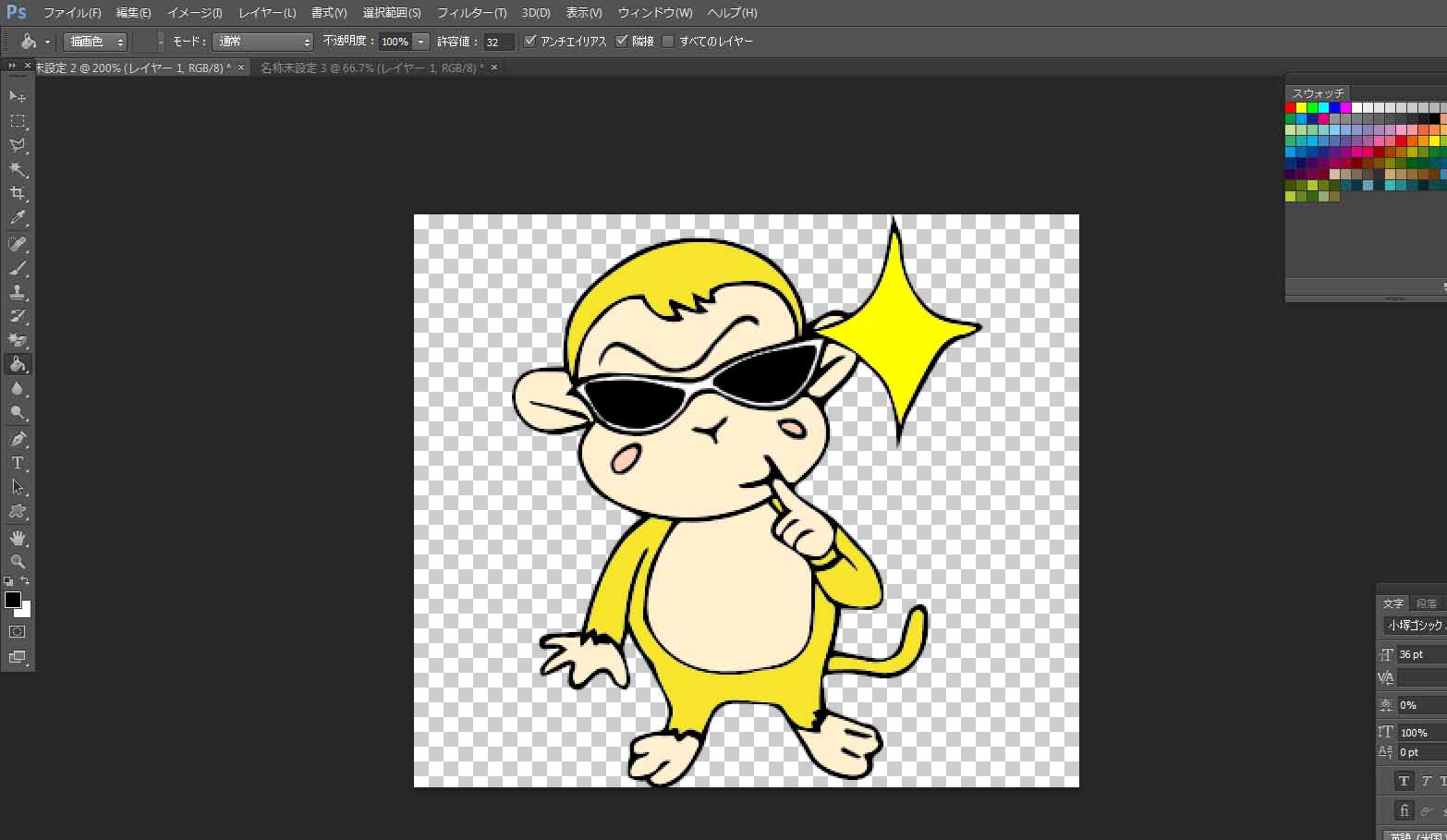Select the Eraser tool
Screen dimensions: 1447x840
click(x=18, y=340)
